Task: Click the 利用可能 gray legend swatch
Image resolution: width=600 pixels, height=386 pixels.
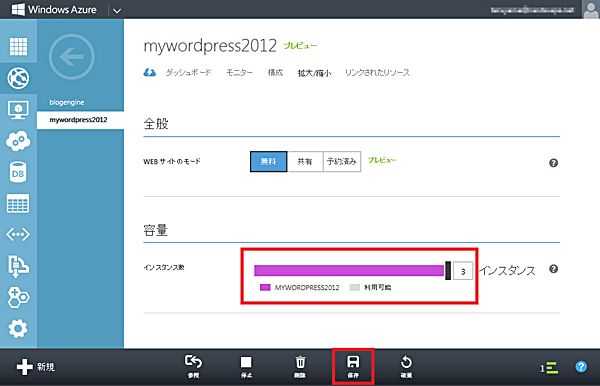Action: pos(354,287)
